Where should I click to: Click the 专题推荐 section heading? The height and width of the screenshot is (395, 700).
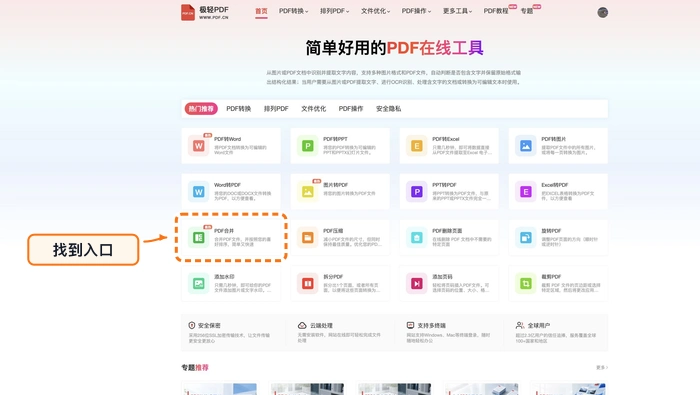coord(195,367)
